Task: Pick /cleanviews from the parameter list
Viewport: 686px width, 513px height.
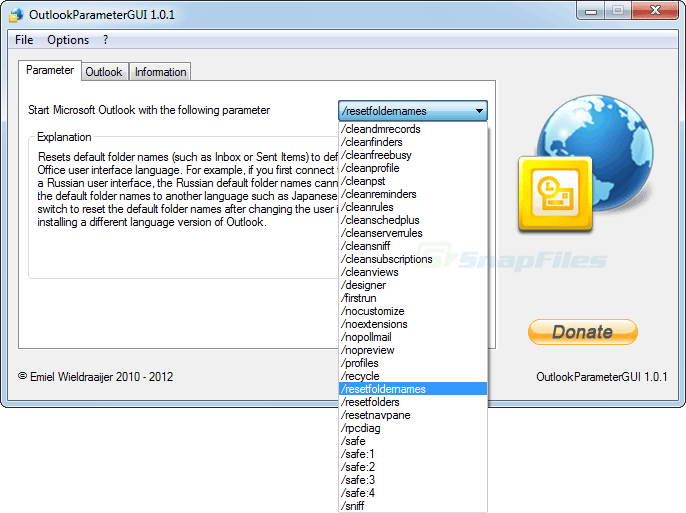Action: [369, 272]
